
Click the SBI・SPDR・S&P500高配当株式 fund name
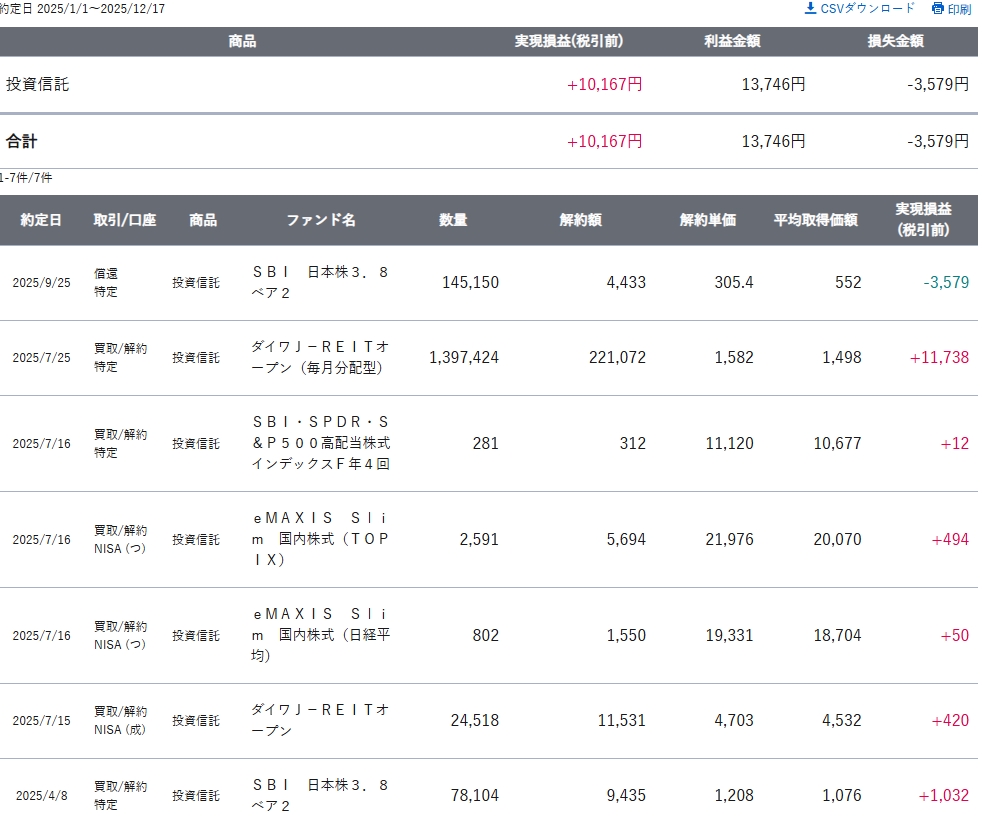tap(320, 443)
